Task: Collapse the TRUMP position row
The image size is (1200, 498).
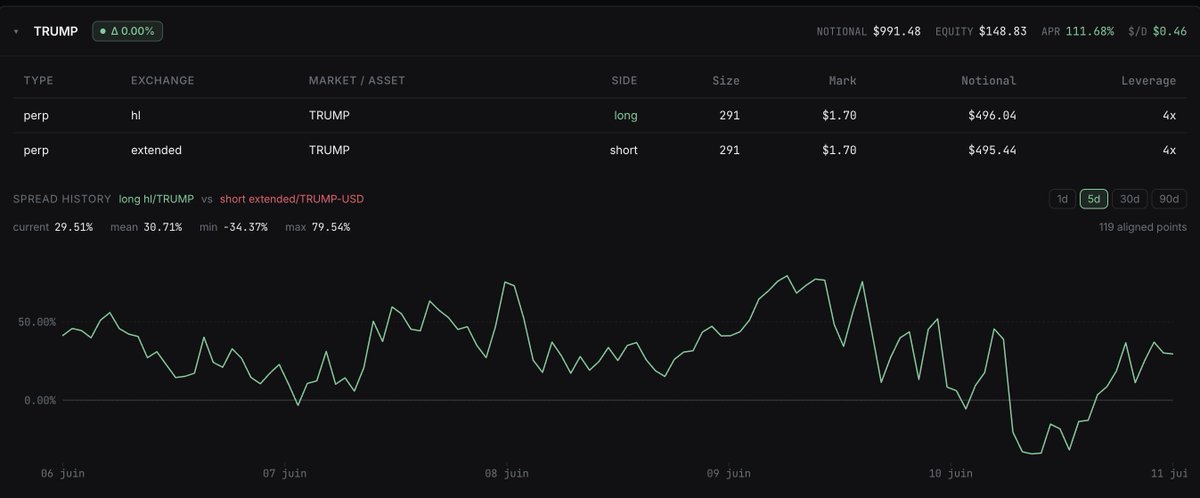Action: click(x=17, y=31)
